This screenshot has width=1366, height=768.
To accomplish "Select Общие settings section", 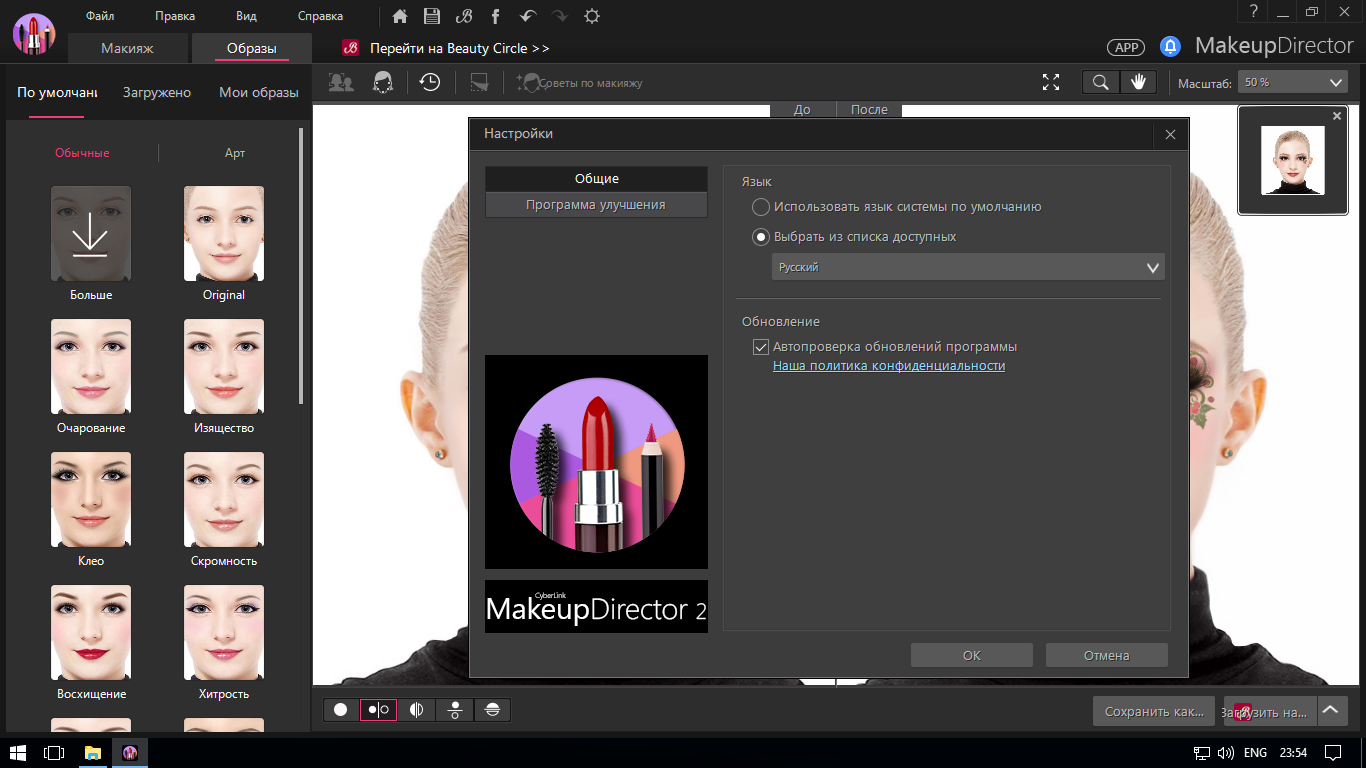I will tap(596, 178).
